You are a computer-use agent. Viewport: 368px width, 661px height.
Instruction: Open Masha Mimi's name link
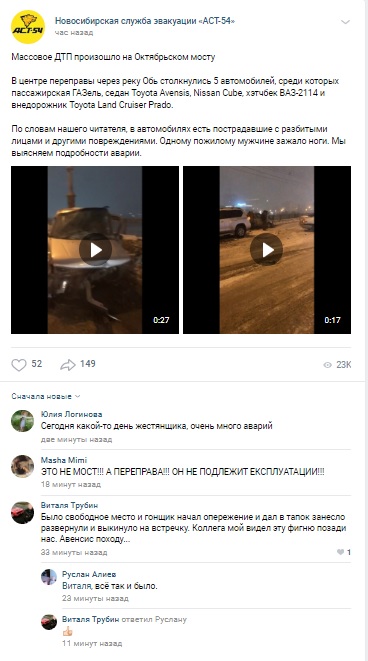pos(64,460)
